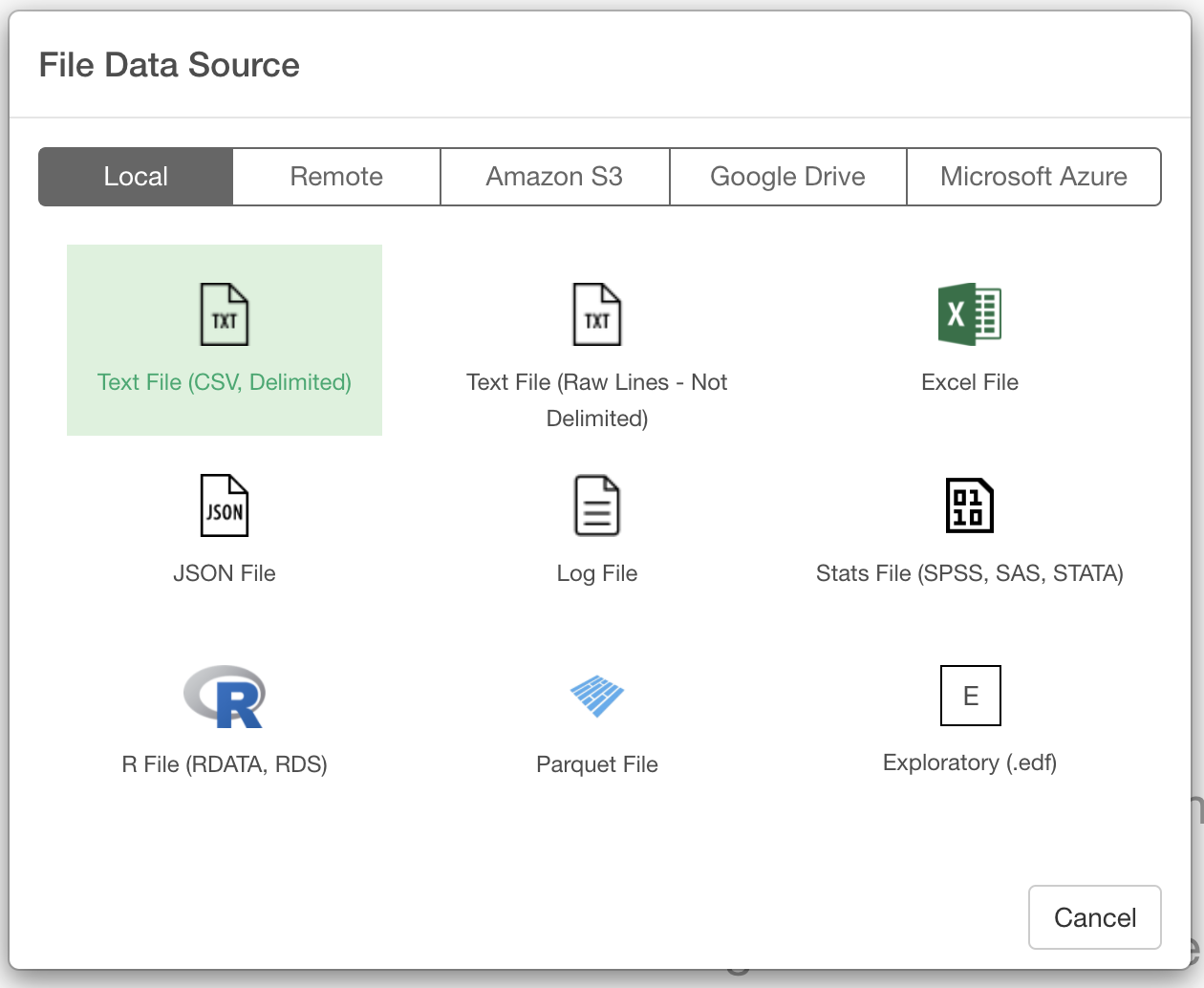Click the Text File Raw Lines icon
Viewport: 1204px width, 988px height.
[x=596, y=314]
